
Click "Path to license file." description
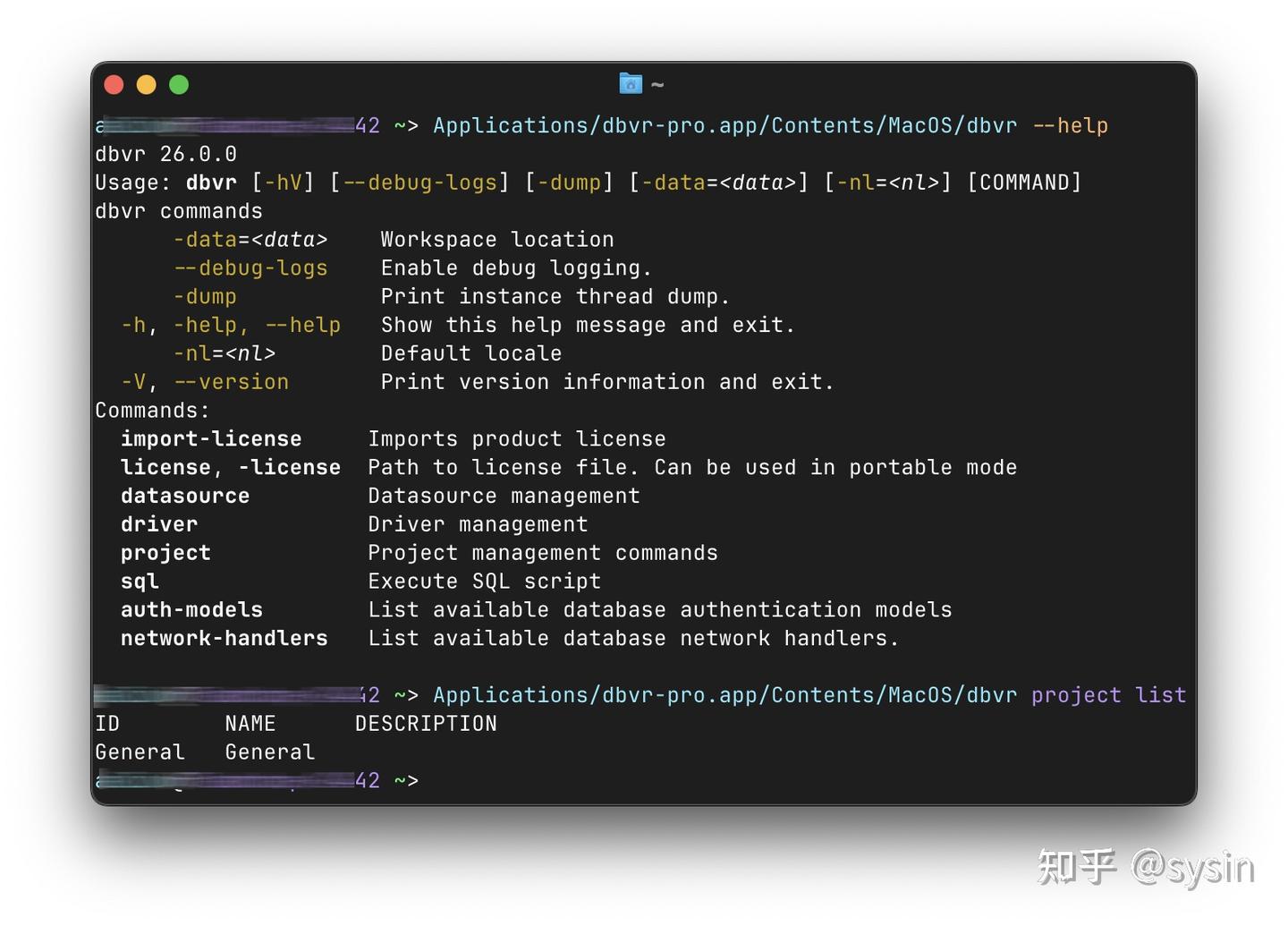coord(504,467)
